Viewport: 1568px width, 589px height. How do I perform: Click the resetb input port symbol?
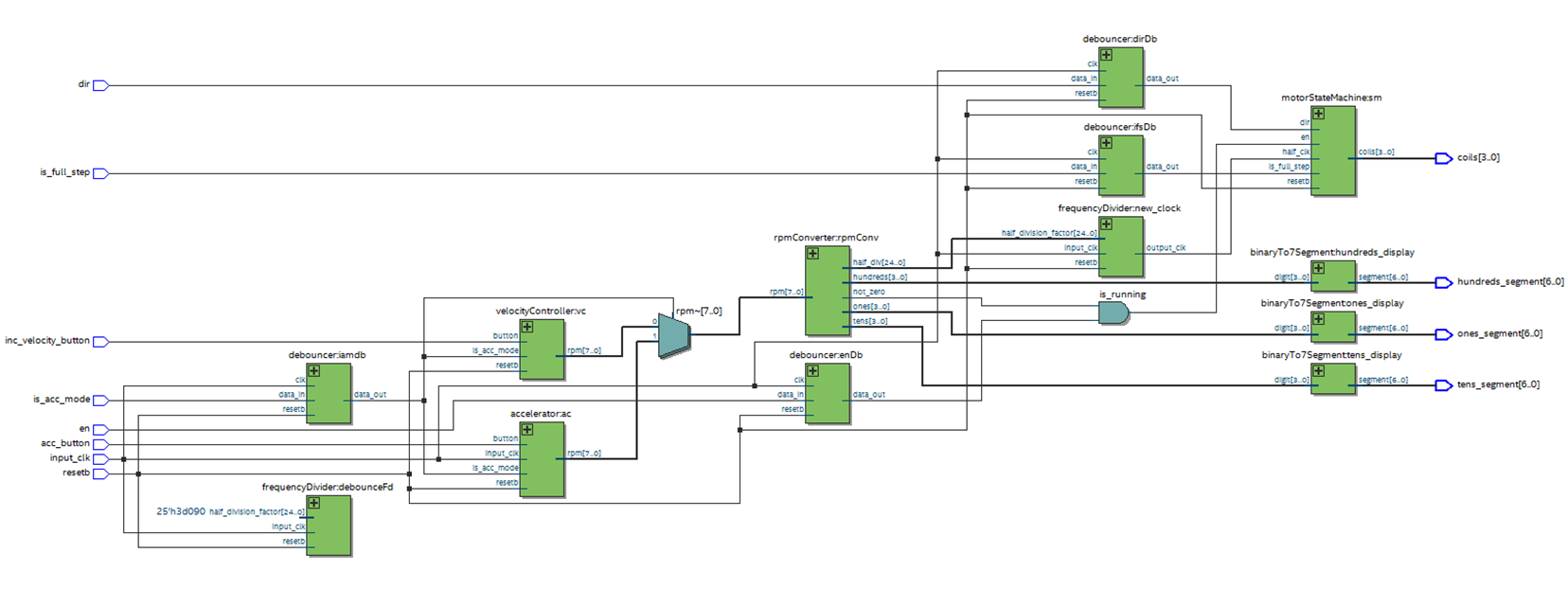tap(100, 473)
